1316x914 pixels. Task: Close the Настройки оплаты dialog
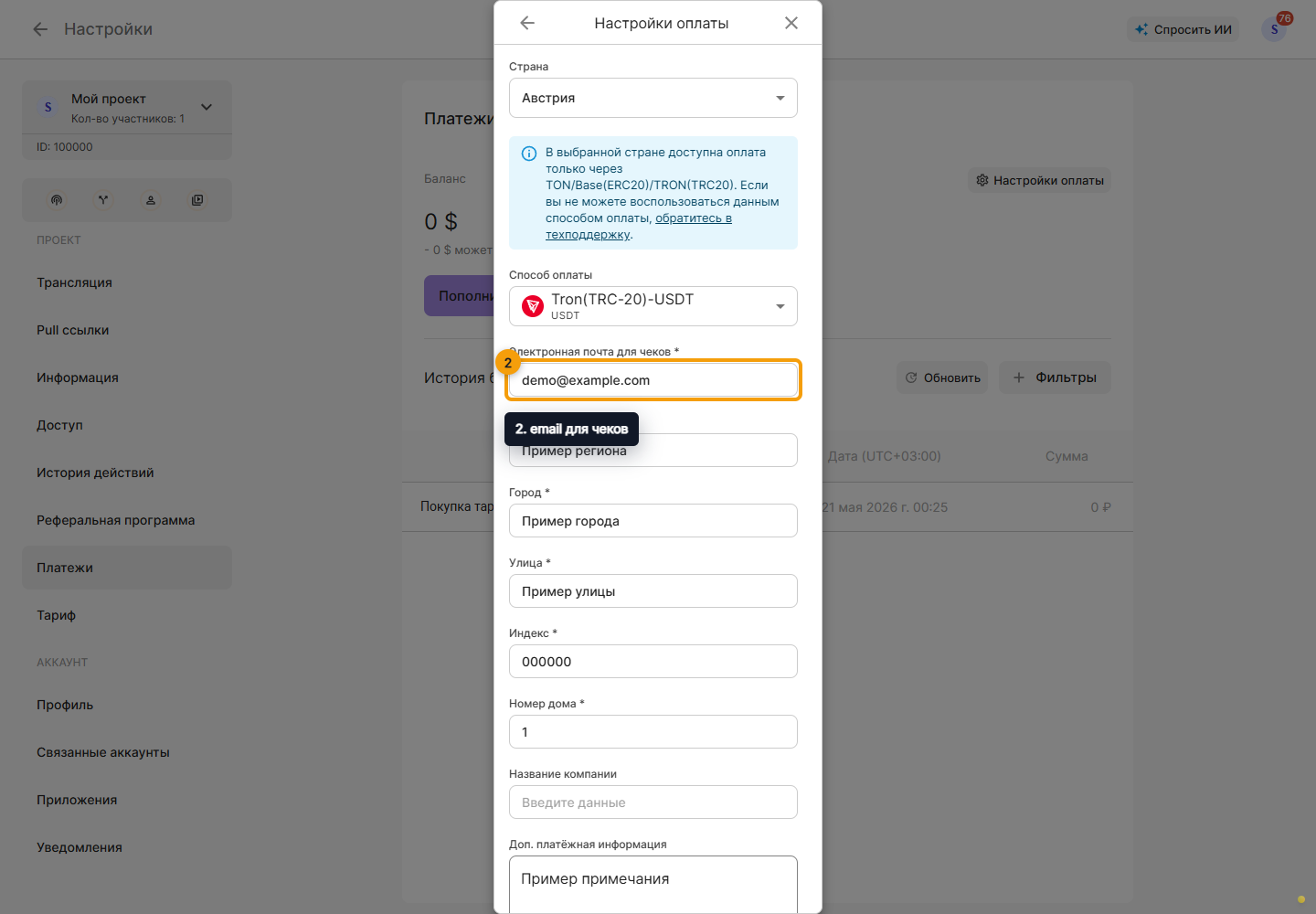pos(791,23)
